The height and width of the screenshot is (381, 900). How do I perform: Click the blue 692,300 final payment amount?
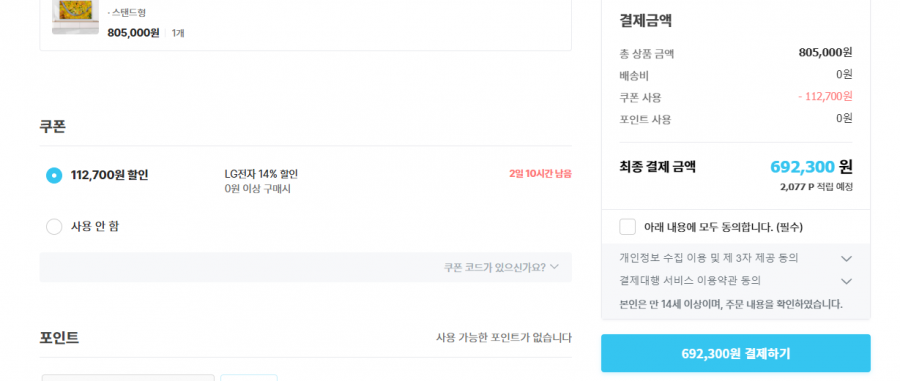802,167
